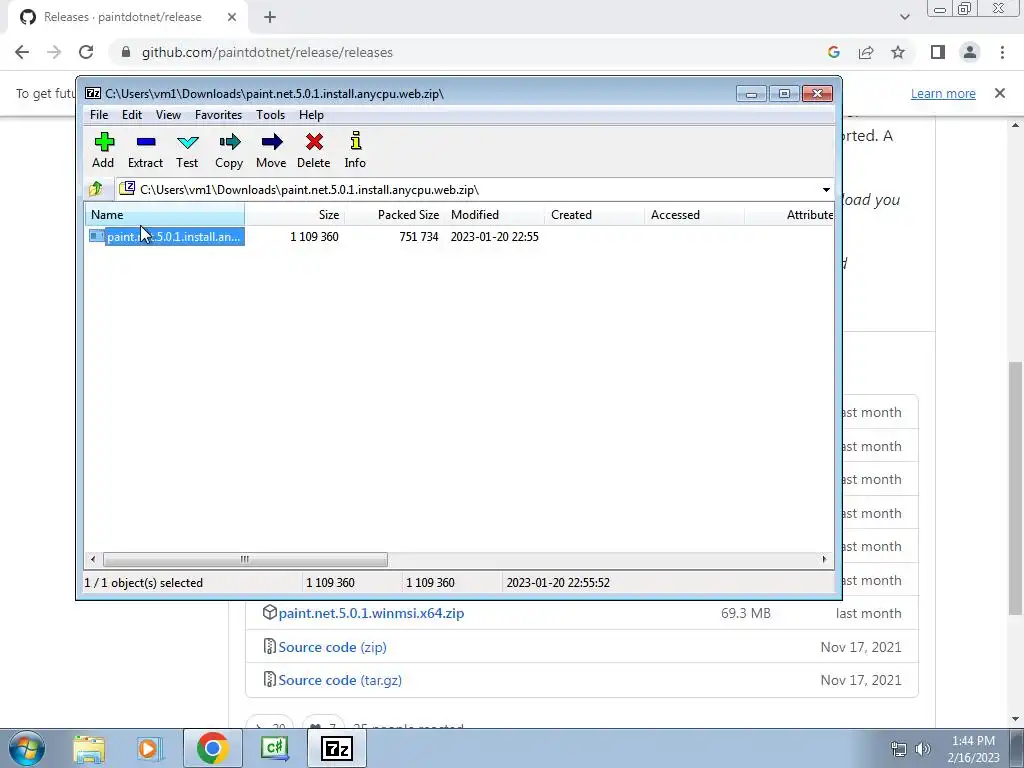Open the Help menu in 7-Zip
Screen dimensions: 1024x768
[x=312, y=115]
